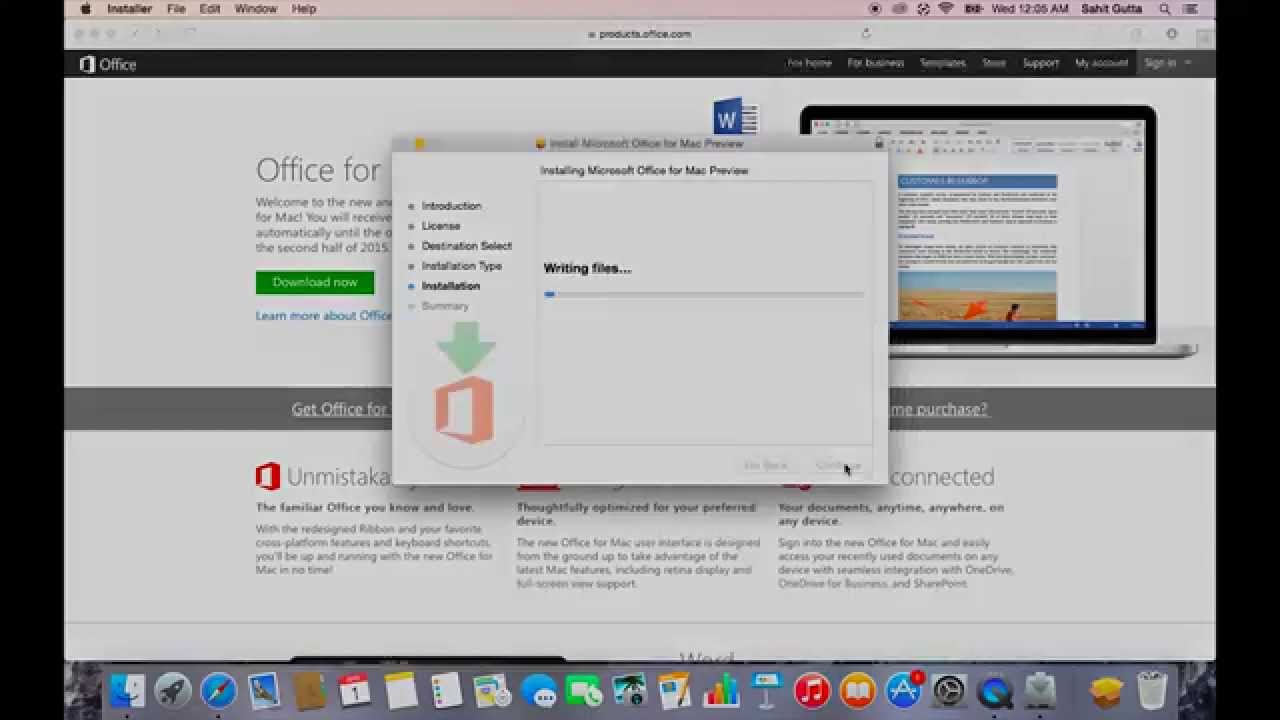The image size is (1280, 720).
Task: Open Notification Center icon in menu bar
Action: pyautogui.click(x=1192, y=9)
